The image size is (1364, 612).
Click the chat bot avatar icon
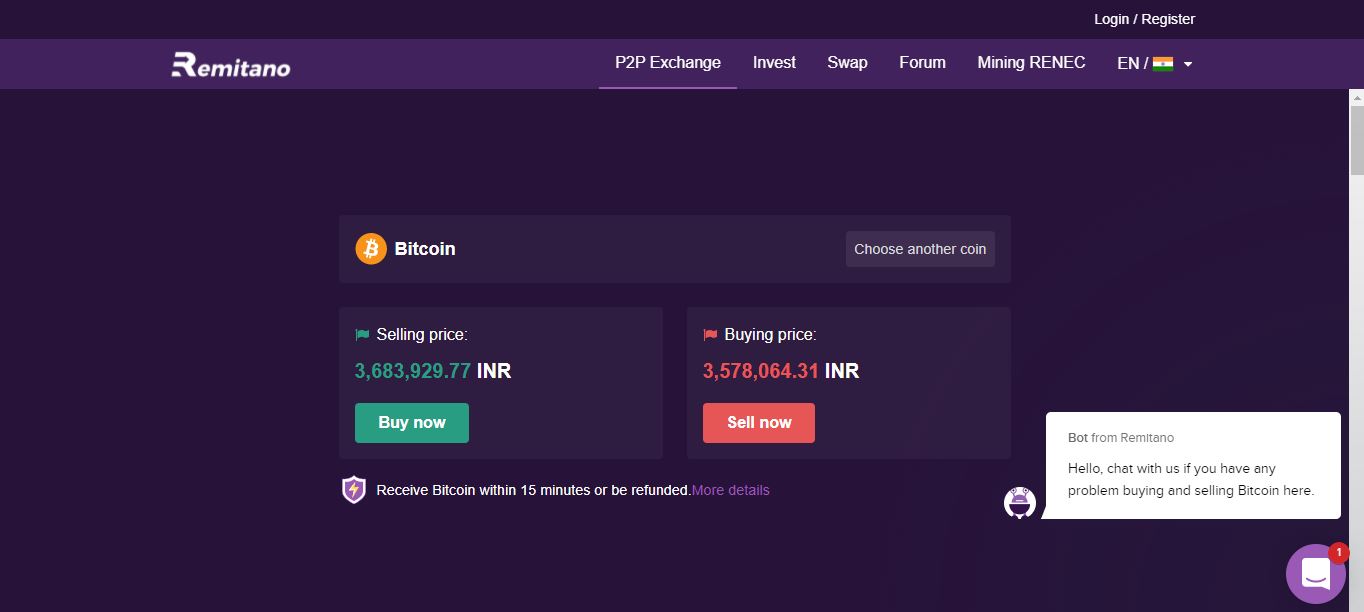tap(1019, 502)
